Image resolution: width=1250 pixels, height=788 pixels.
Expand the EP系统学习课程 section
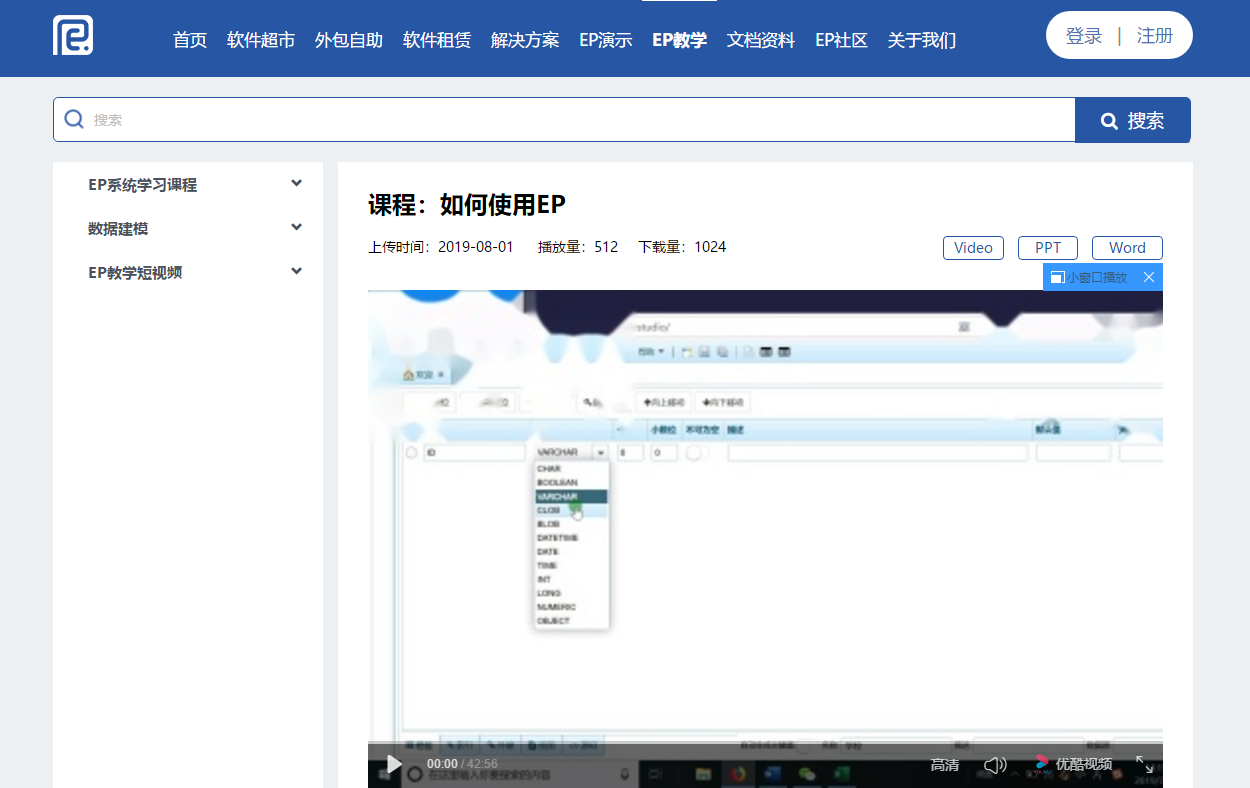click(x=296, y=184)
